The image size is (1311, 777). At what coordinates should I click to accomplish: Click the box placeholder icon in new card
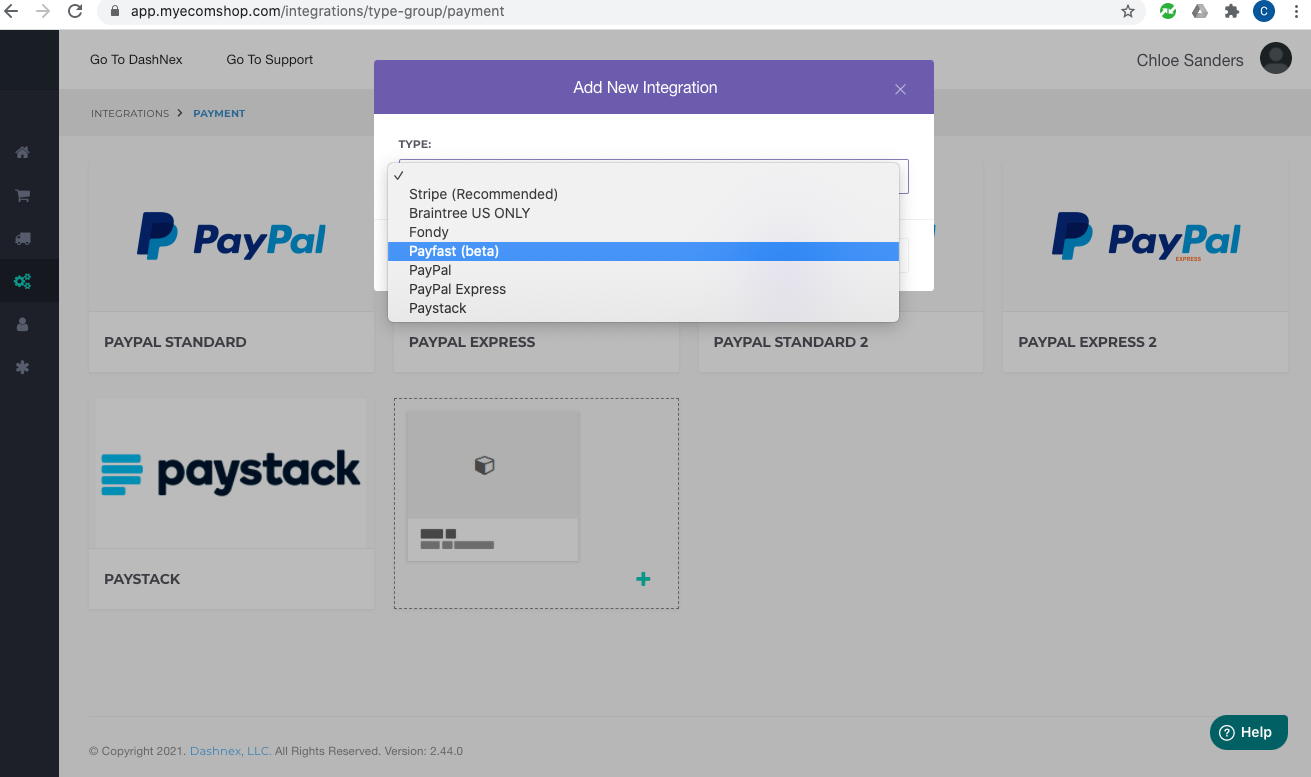(485, 465)
